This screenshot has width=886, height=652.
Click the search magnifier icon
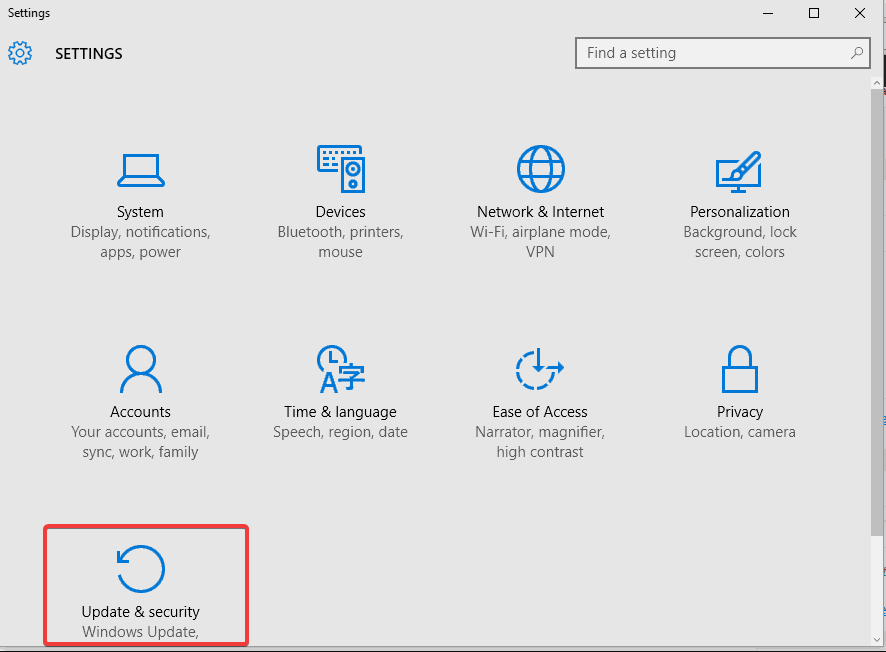coord(857,53)
